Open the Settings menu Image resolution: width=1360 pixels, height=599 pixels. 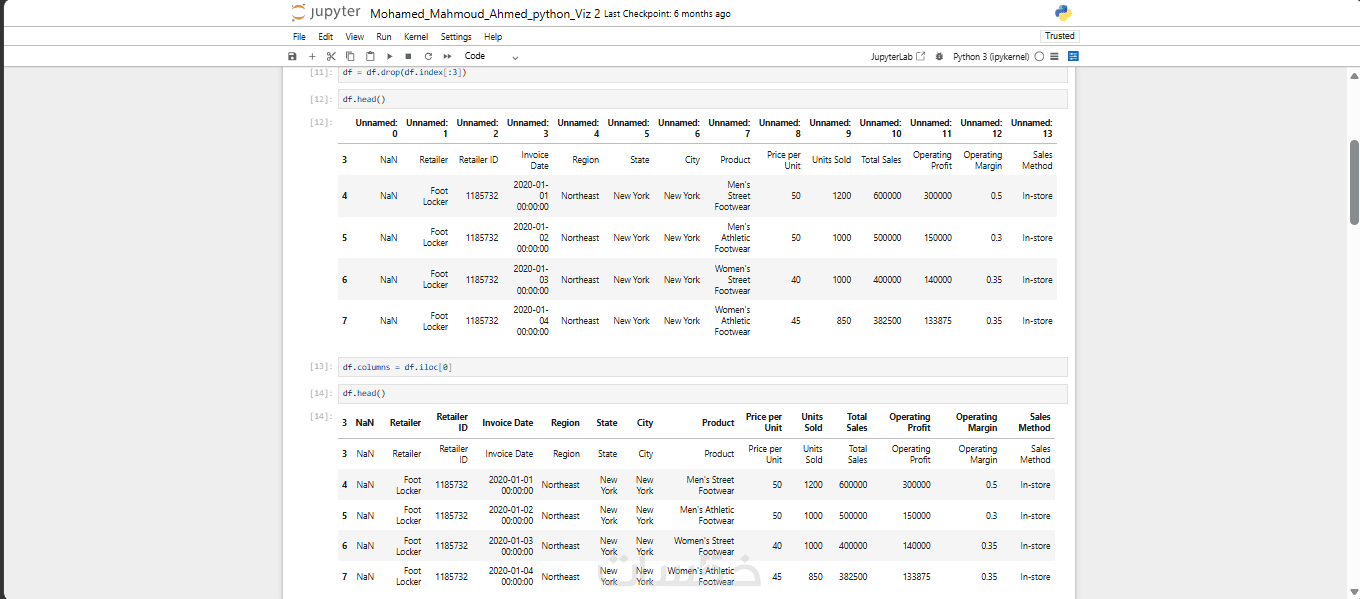coord(456,37)
